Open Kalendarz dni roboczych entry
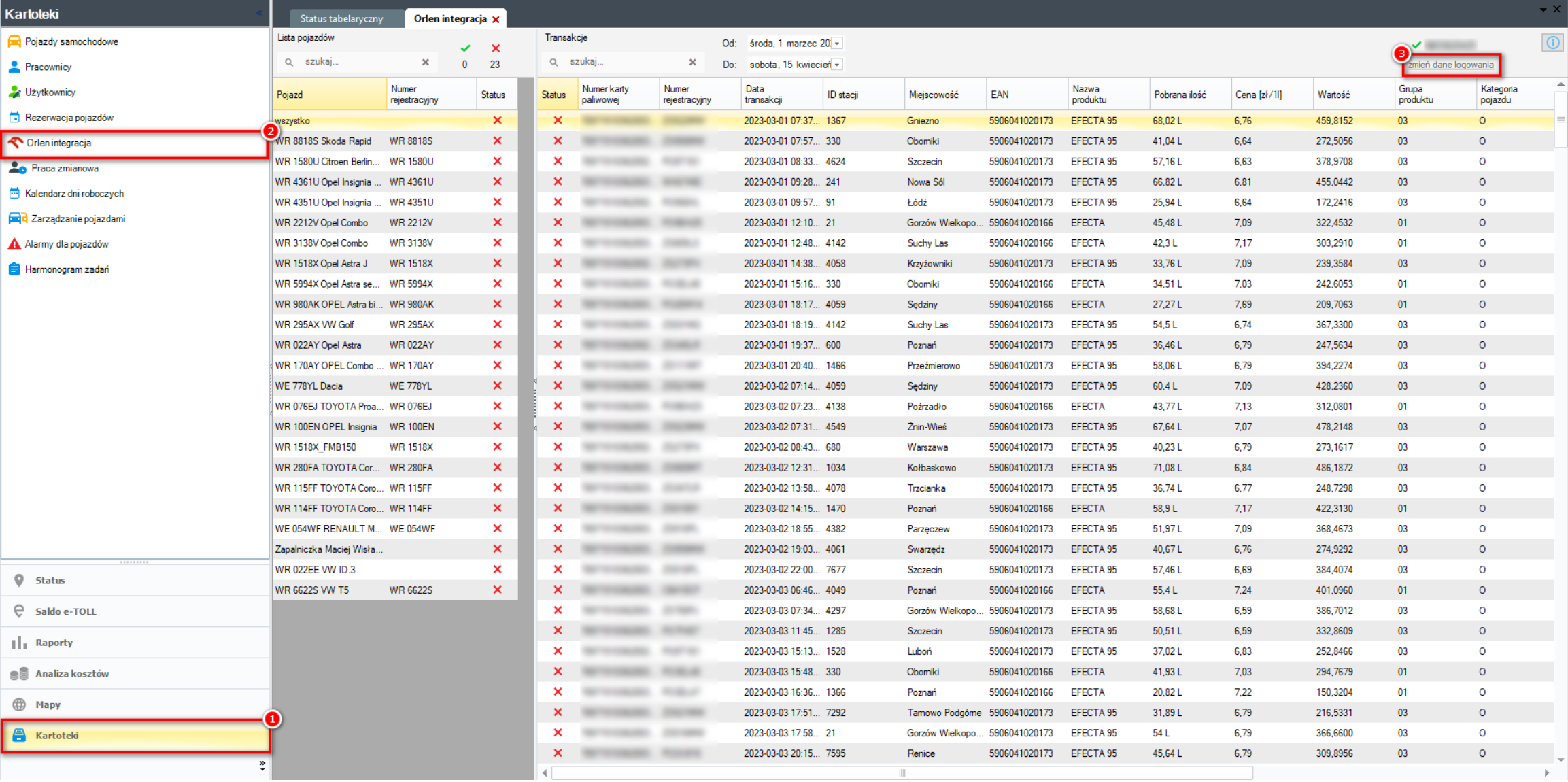This screenshot has width=1568, height=782. point(74,193)
